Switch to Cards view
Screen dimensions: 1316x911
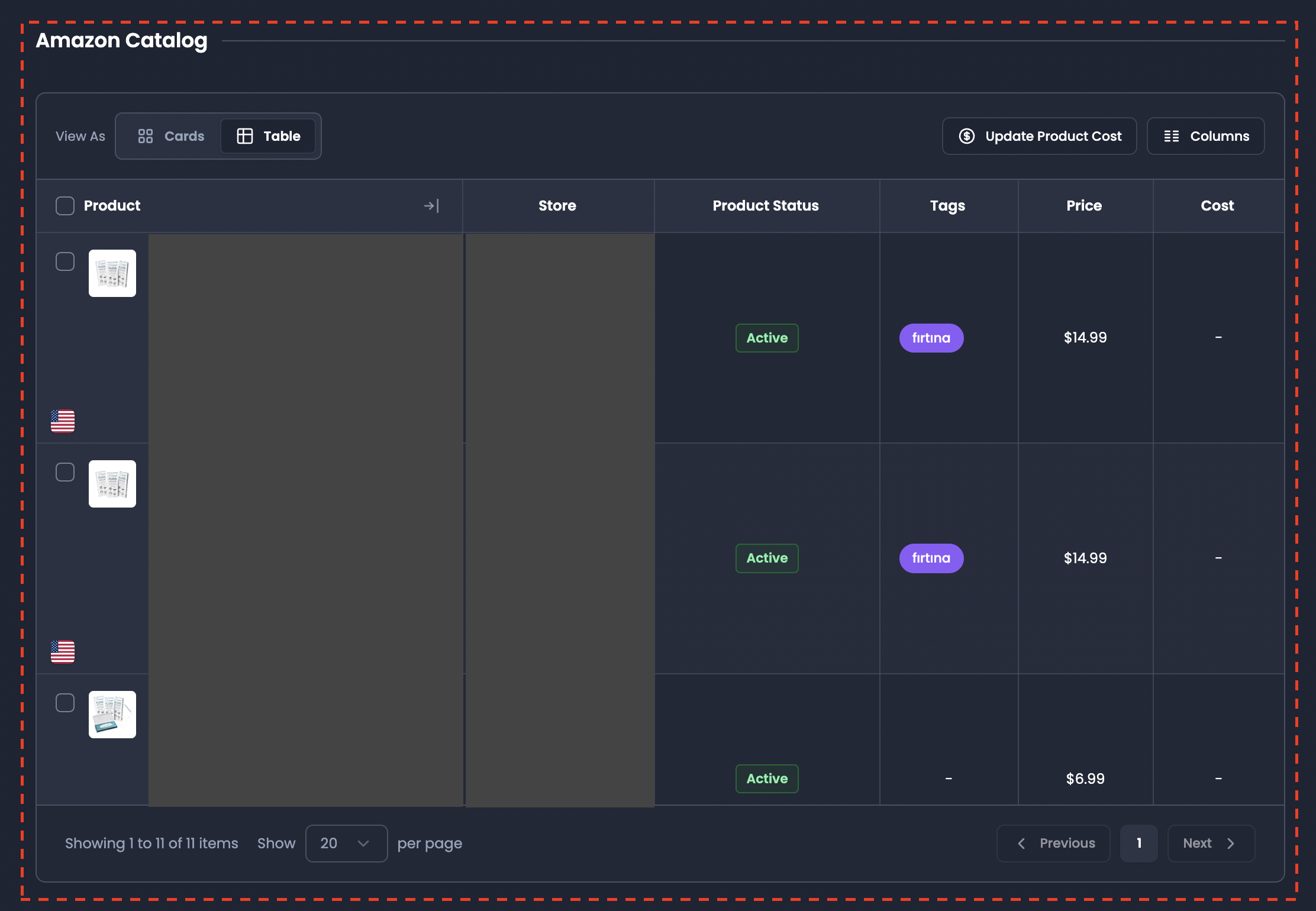(171, 136)
